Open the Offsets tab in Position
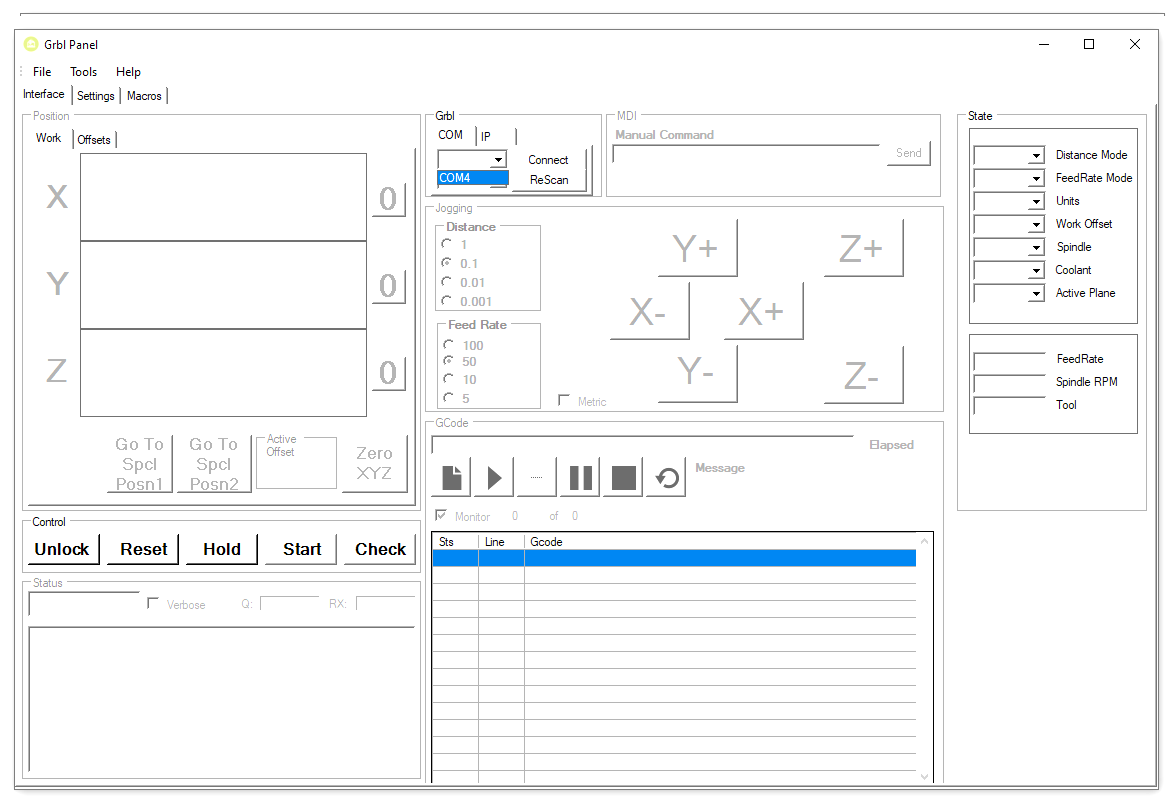Viewport: 1172px width, 804px height. [x=94, y=140]
